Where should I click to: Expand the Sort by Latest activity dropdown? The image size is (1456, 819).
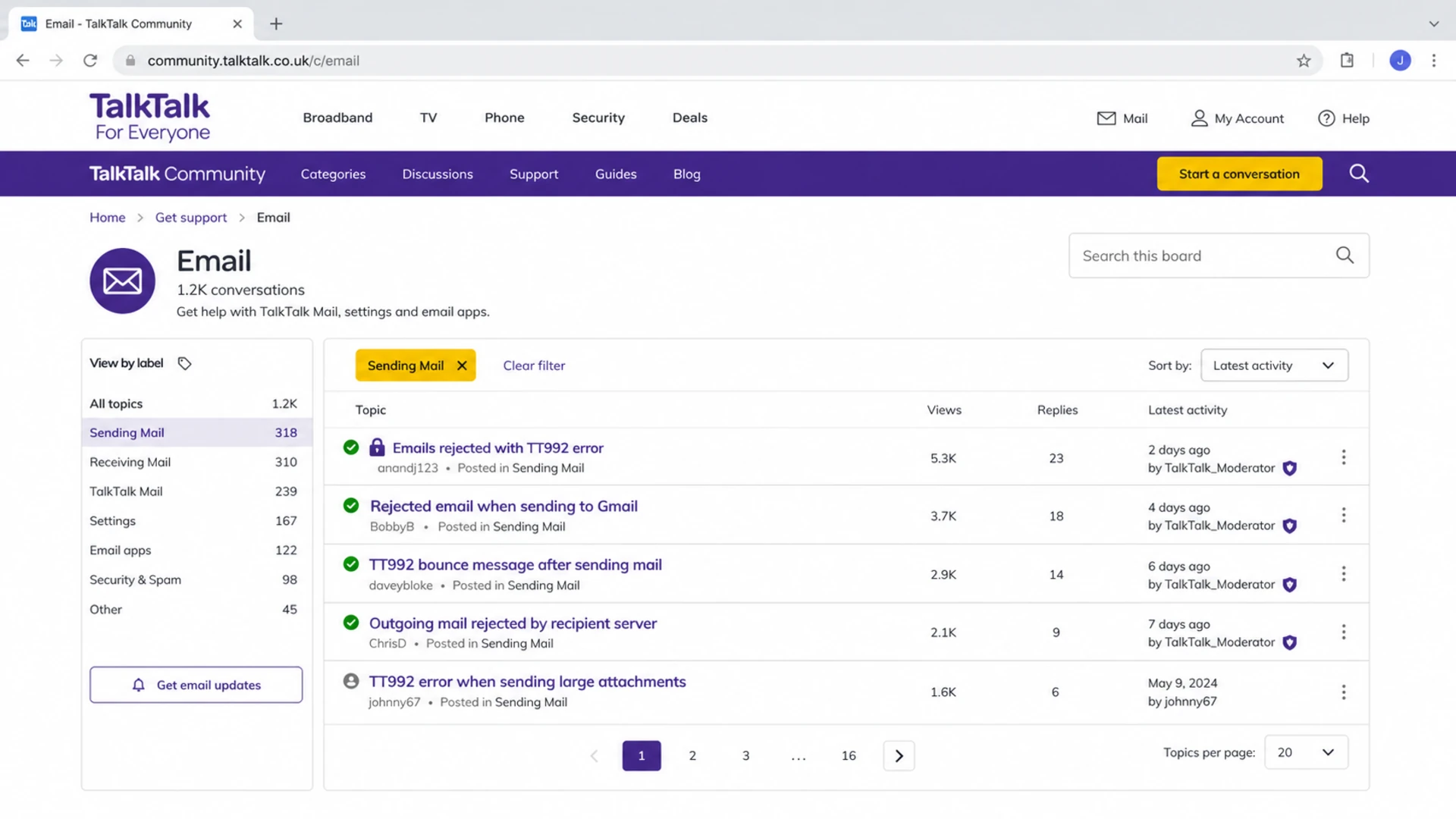[1274, 366]
